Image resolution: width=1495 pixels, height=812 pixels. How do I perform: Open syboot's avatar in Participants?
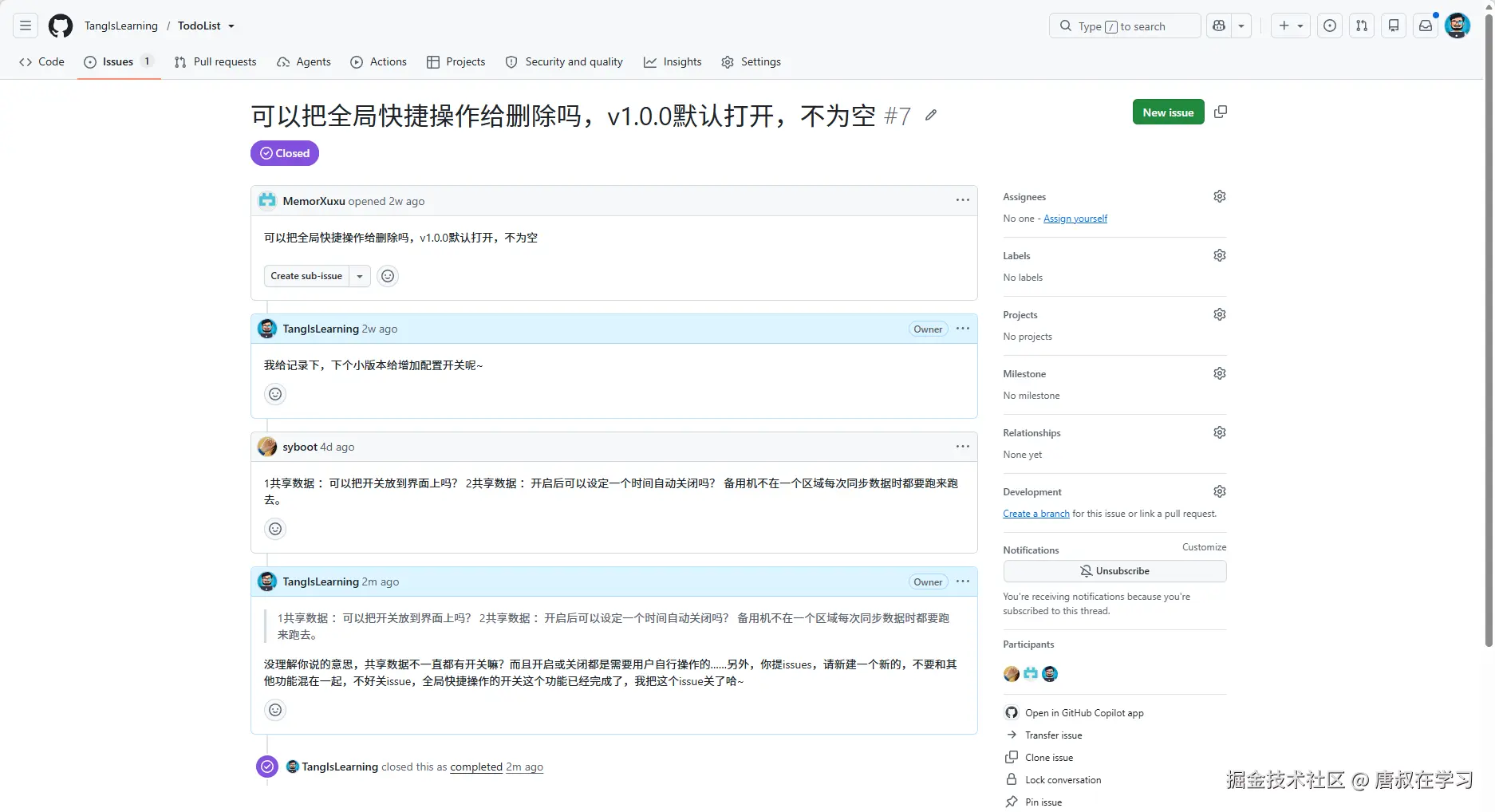(x=1012, y=674)
